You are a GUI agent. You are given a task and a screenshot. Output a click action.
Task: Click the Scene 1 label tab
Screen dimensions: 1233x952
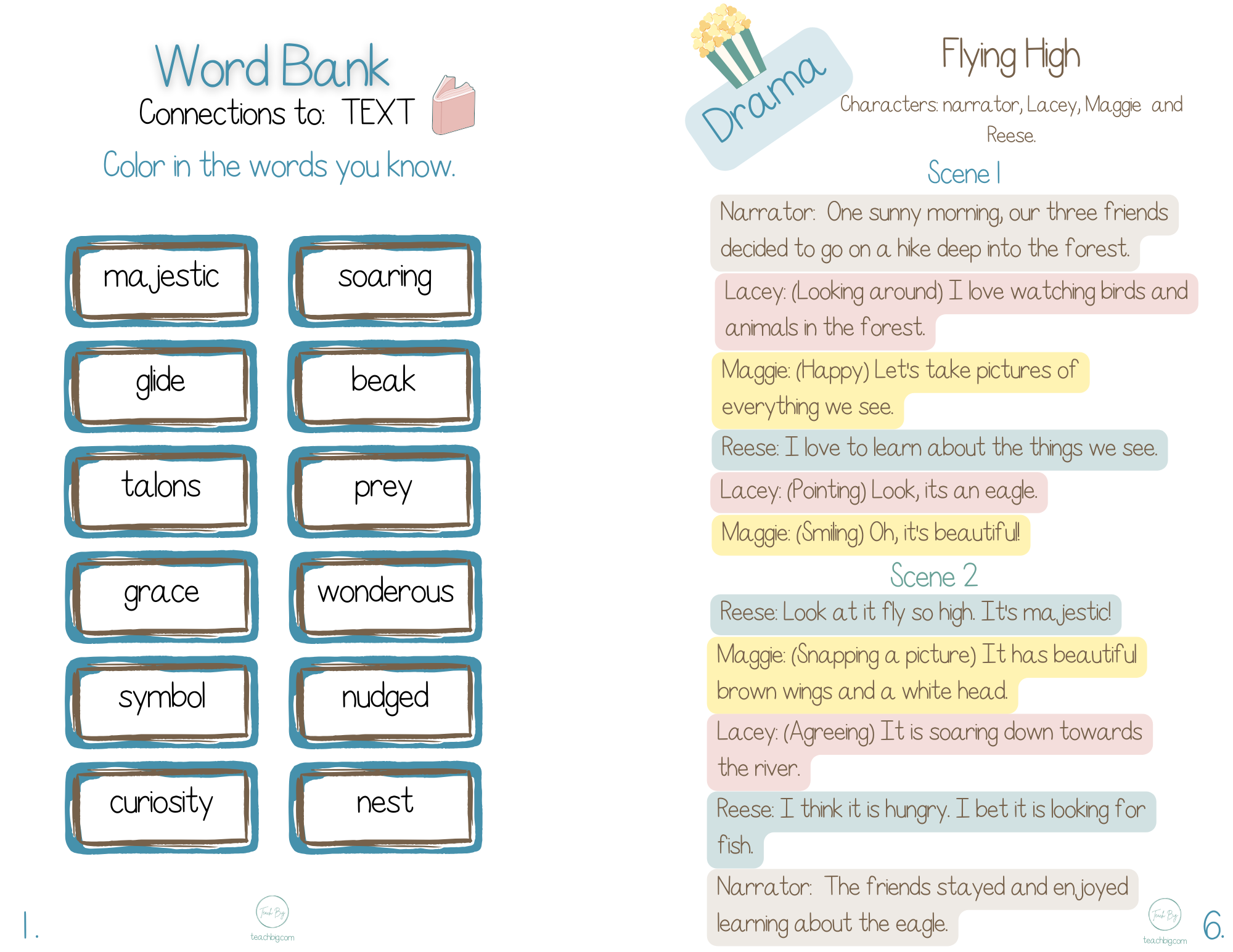pyautogui.click(x=930, y=176)
